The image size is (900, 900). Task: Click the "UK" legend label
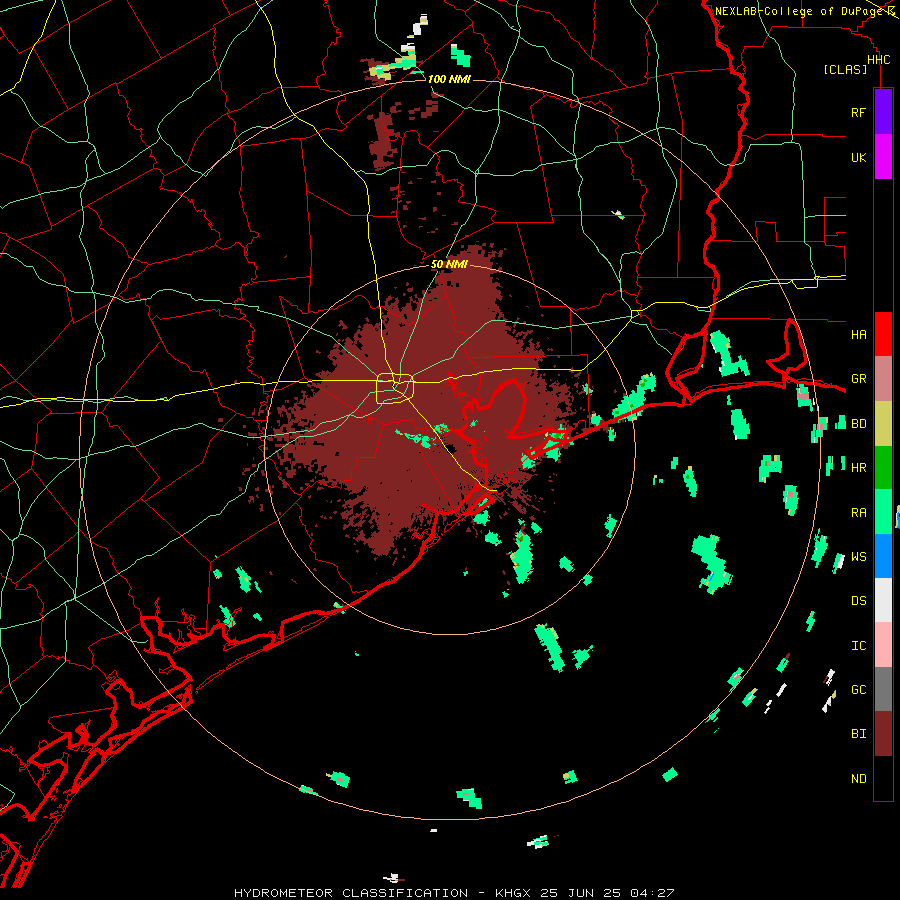coord(859,157)
